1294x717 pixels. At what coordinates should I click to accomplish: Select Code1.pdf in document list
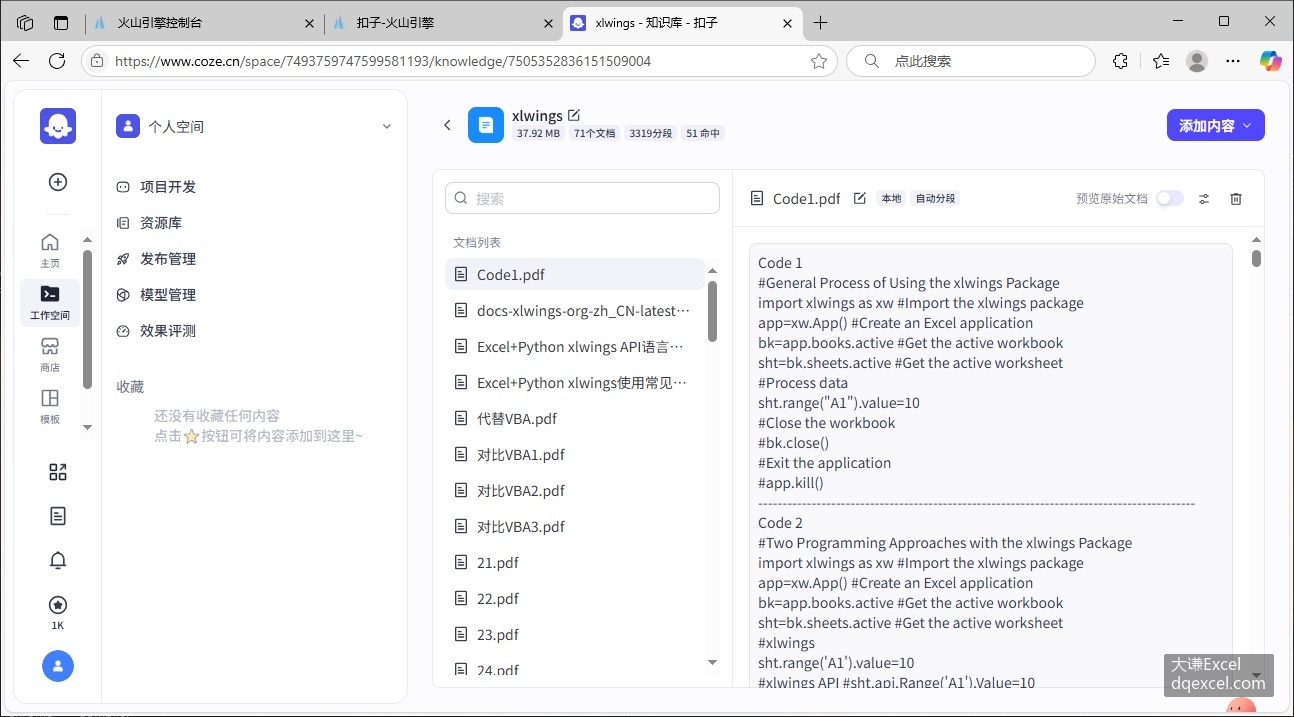(x=575, y=275)
